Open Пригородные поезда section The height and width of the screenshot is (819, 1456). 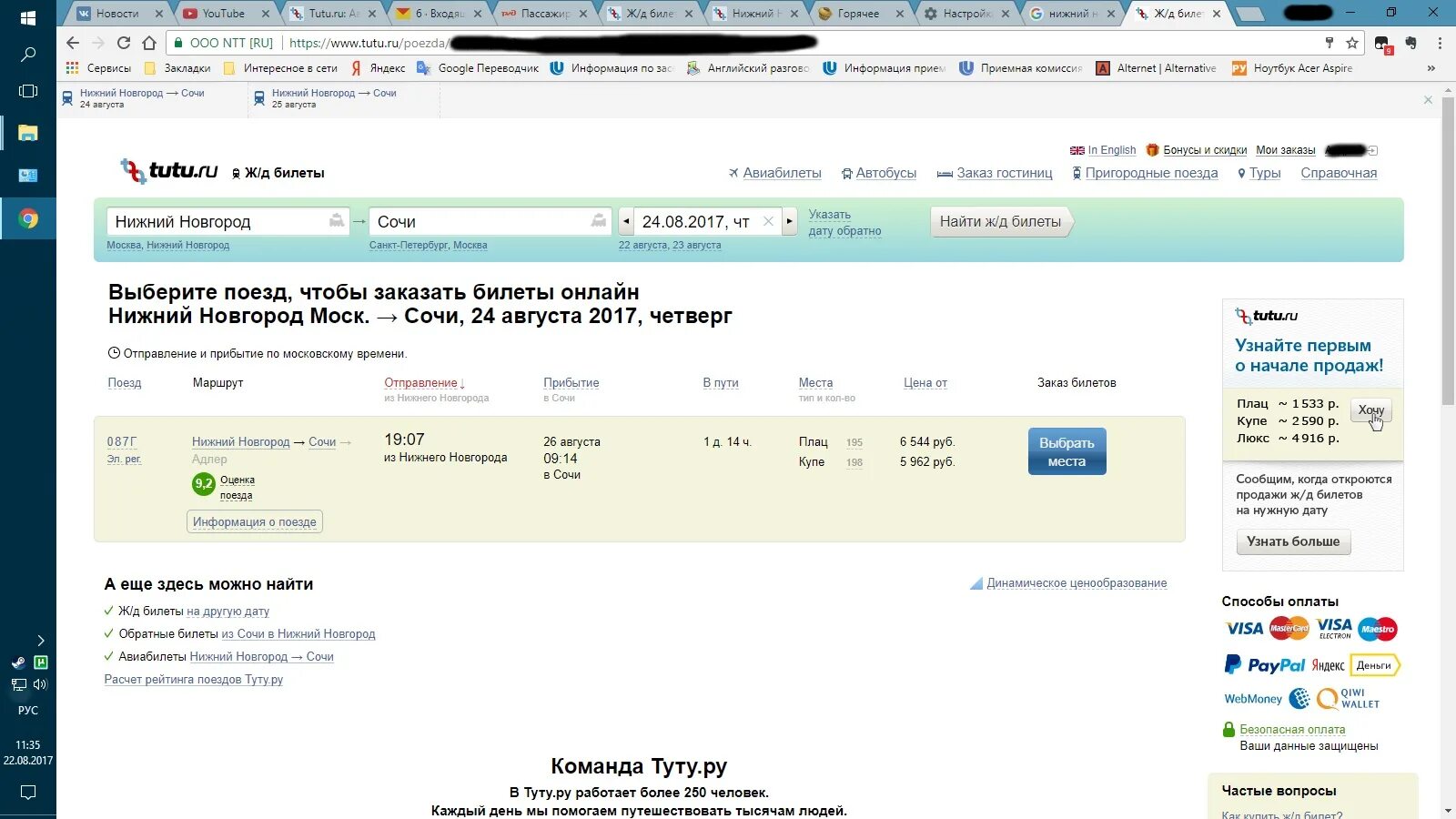[x=1151, y=173]
